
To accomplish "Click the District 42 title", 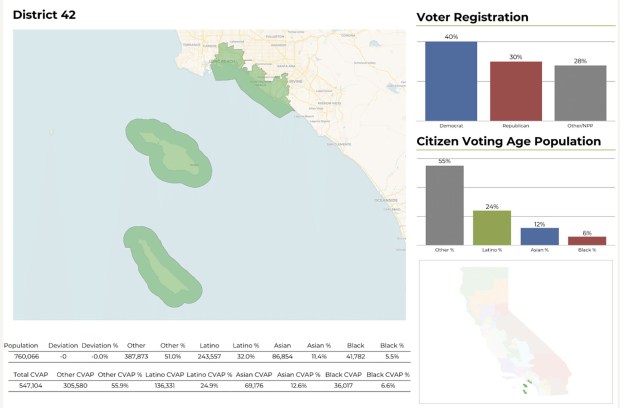I will (44, 15).
